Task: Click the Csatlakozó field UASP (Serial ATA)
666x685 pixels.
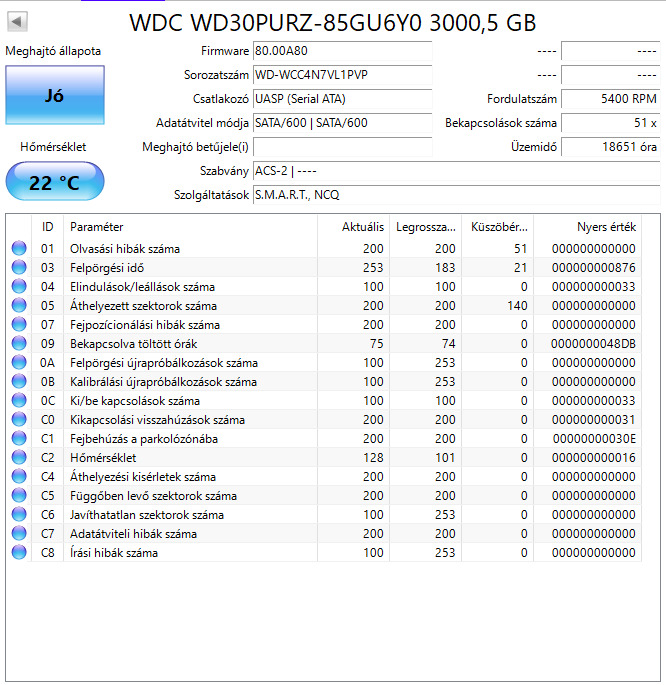Action: [342, 99]
